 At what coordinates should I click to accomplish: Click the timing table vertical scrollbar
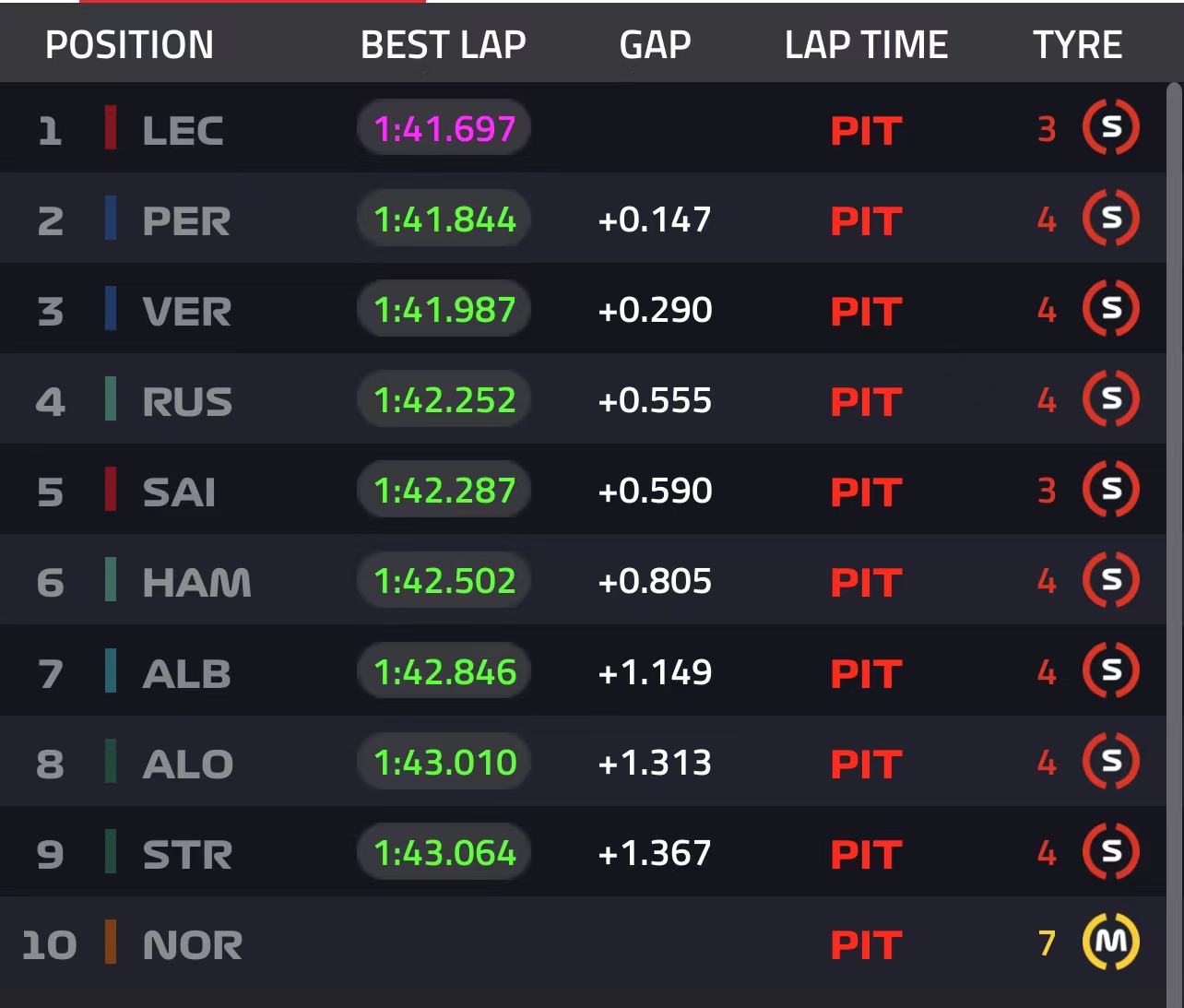(x=1174, y=544)
